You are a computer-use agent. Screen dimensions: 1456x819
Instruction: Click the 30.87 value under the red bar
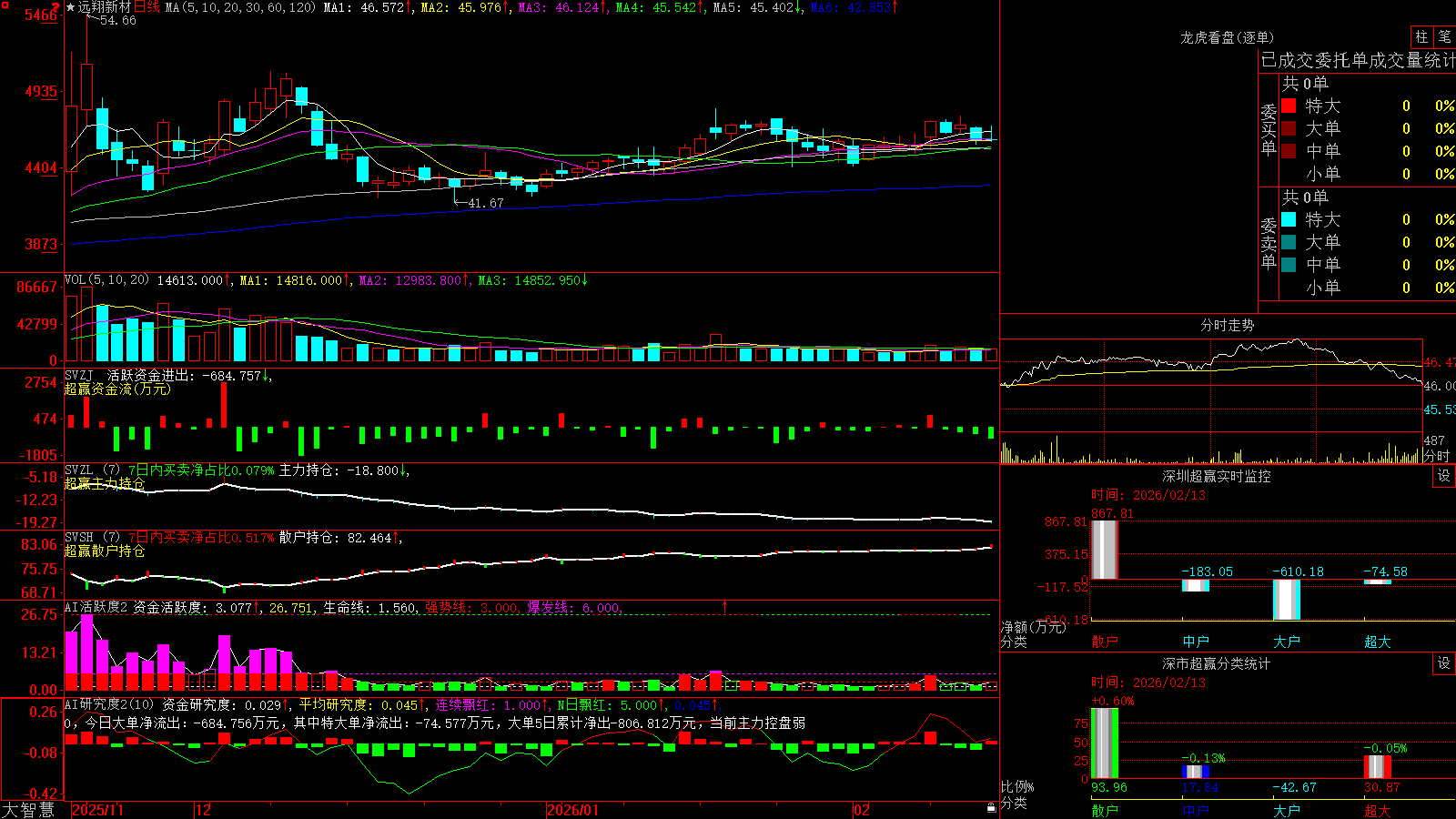(x=1381, y=787)
